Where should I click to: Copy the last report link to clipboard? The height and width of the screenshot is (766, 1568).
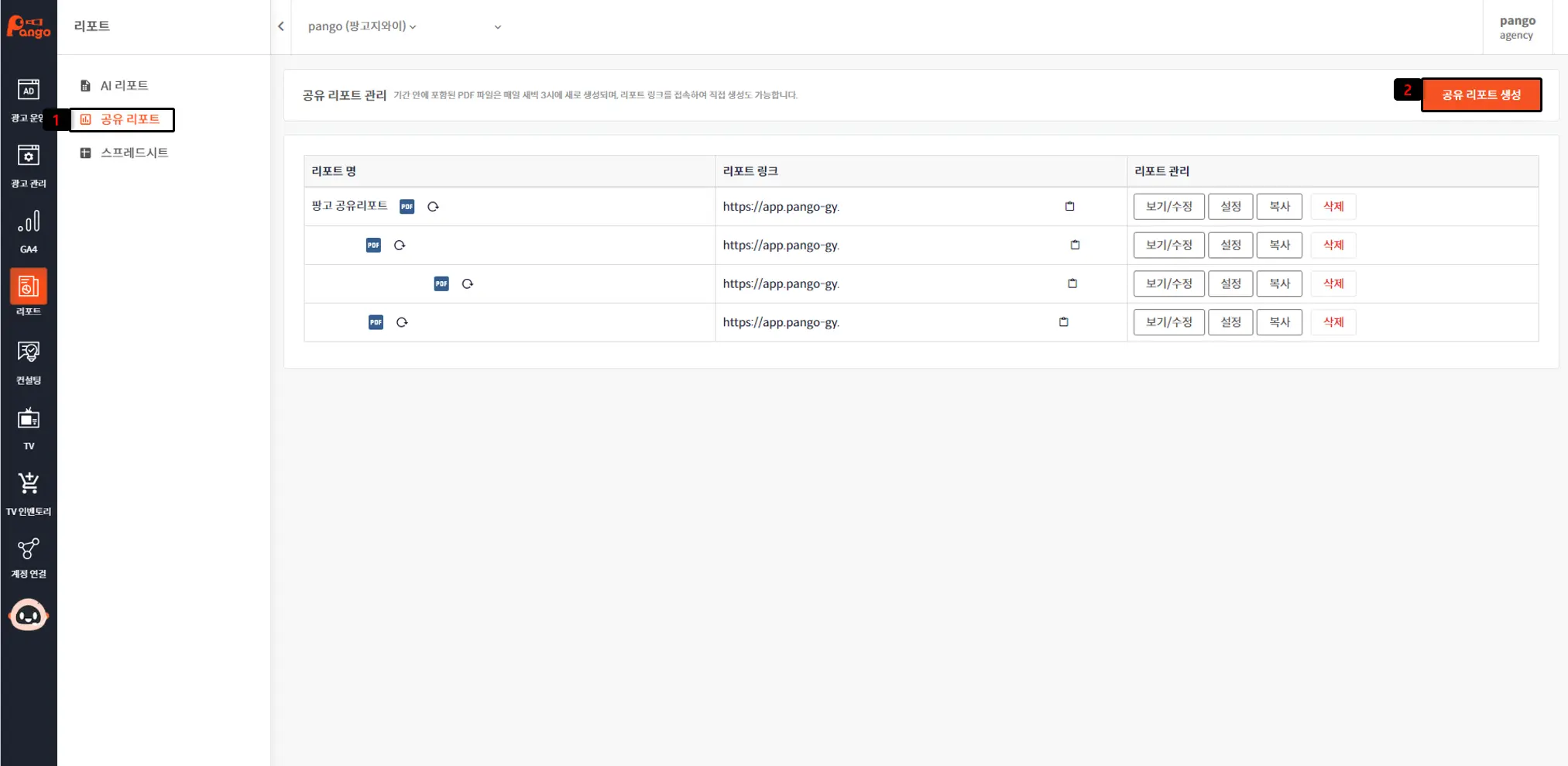pos(1063,322)
